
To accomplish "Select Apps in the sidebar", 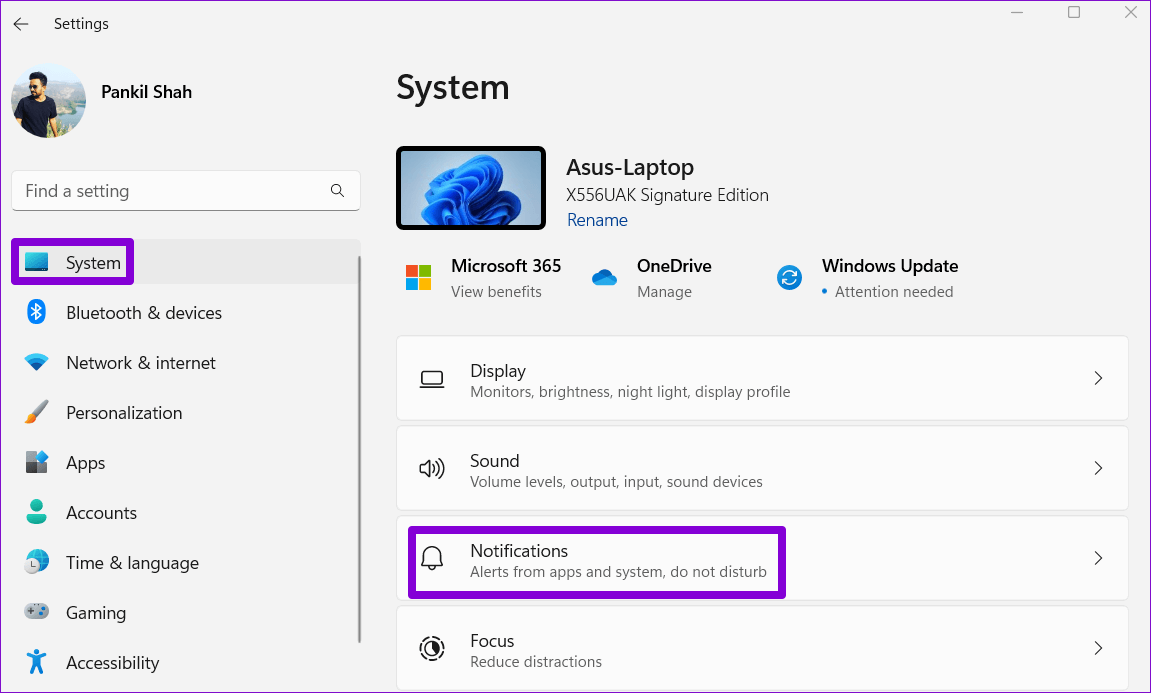I will (x=186, y=462).
